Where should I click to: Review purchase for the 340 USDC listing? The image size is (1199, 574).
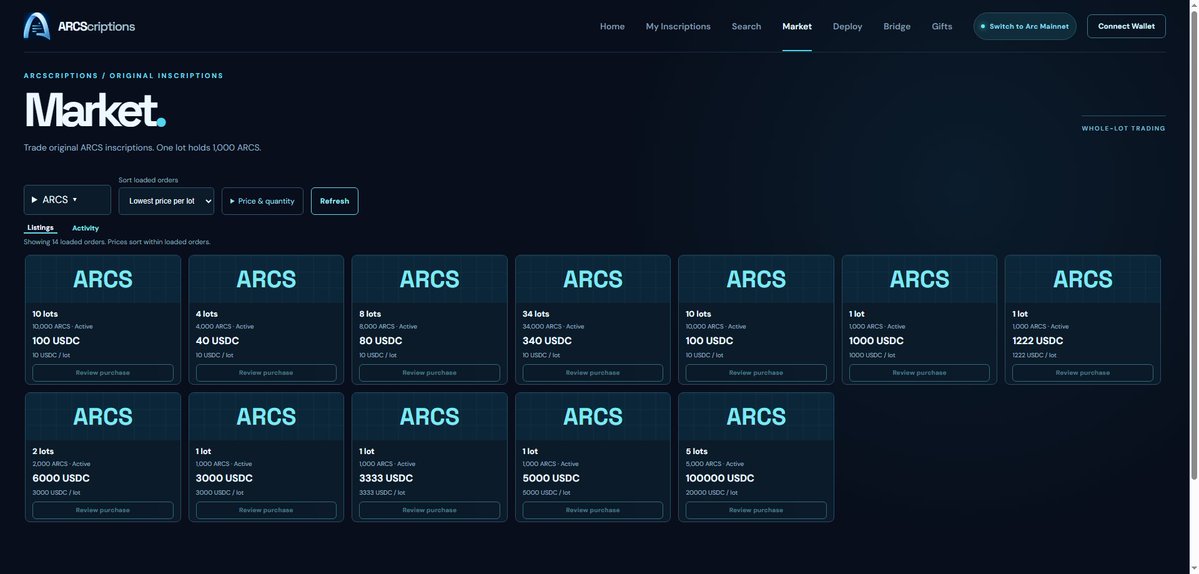click(x=593, y=373)
